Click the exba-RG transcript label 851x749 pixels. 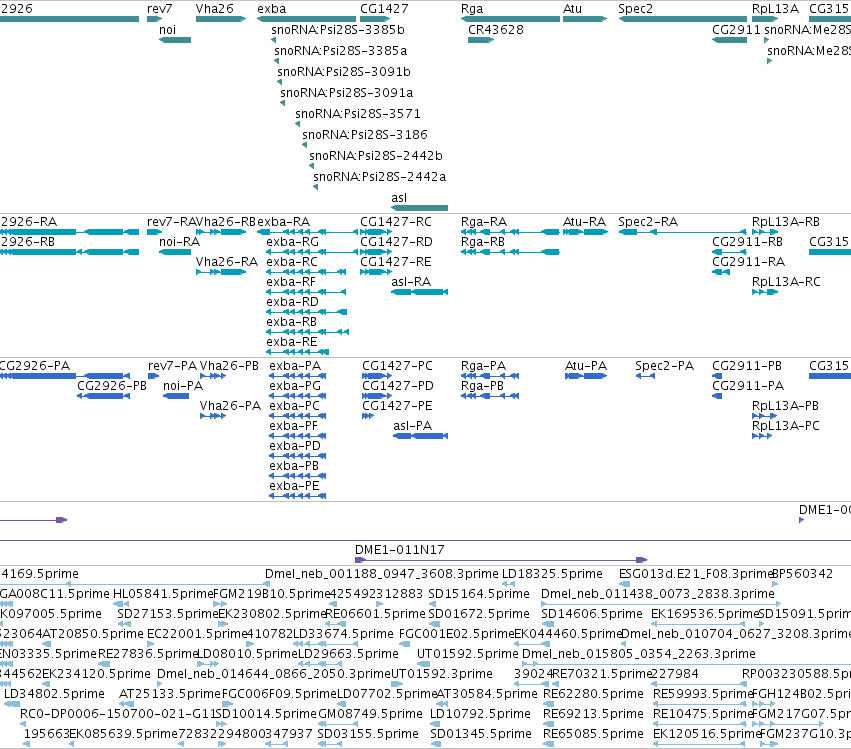pos(292,242)
